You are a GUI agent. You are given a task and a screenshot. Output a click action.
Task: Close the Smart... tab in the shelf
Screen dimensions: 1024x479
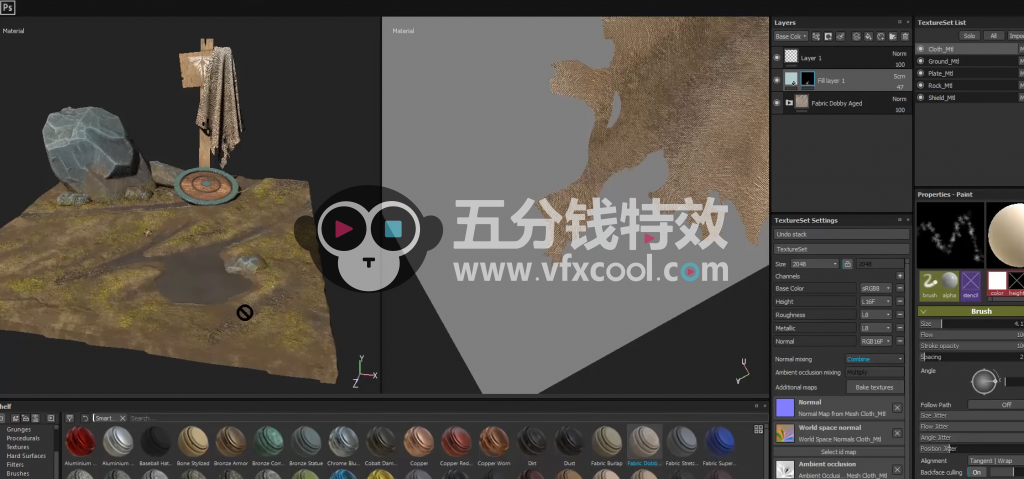(122, 418)
